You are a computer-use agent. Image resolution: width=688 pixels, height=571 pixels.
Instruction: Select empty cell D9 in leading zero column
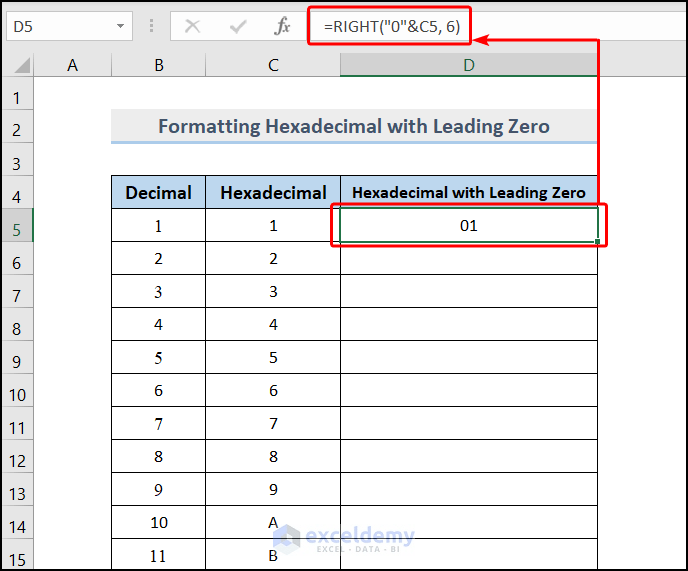click(x=469, y=357)
